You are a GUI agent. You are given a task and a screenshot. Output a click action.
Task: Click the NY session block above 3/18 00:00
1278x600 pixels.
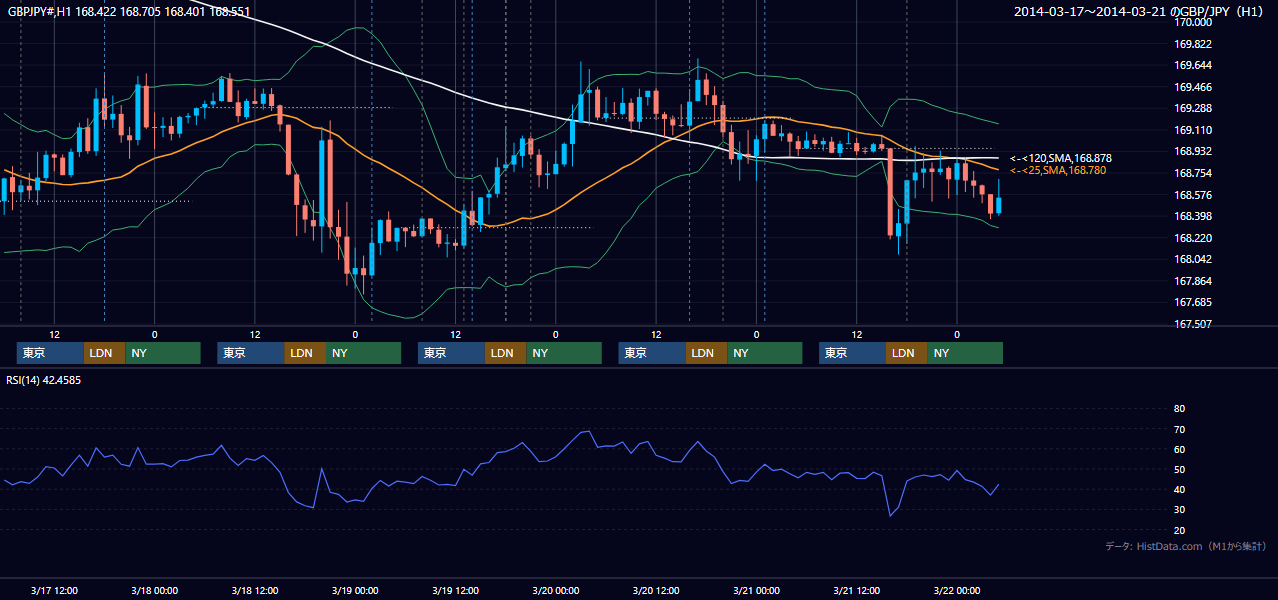(163, 353)
